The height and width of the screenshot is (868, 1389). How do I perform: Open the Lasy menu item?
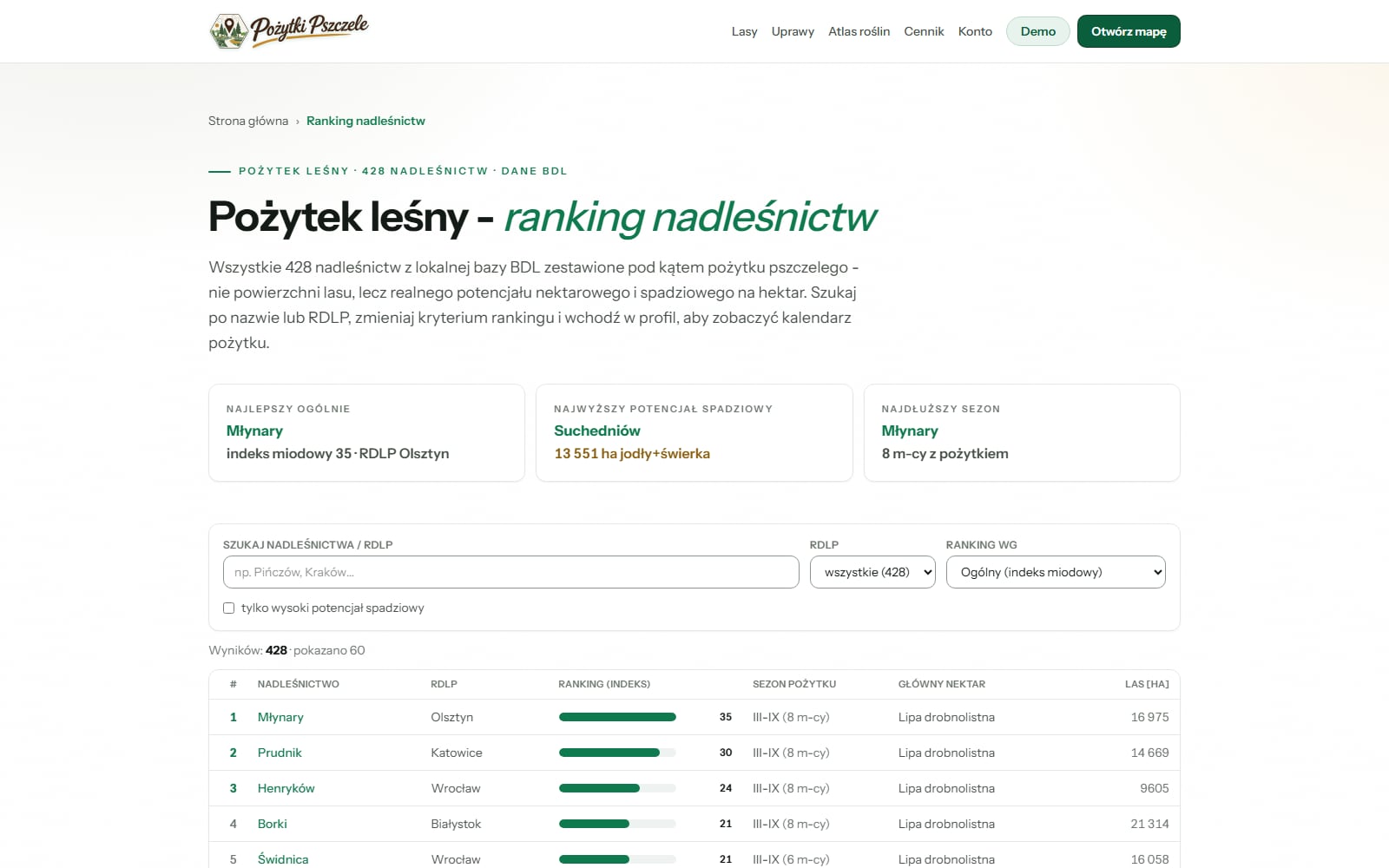tap(744, 31)
